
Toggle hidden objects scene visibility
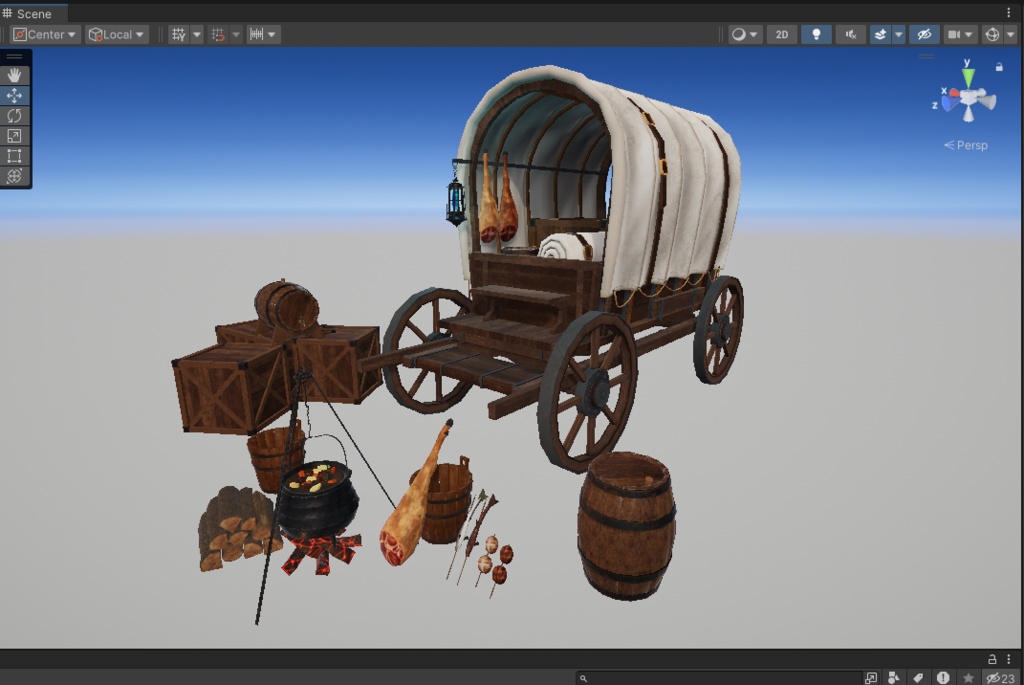coord(924,35)
